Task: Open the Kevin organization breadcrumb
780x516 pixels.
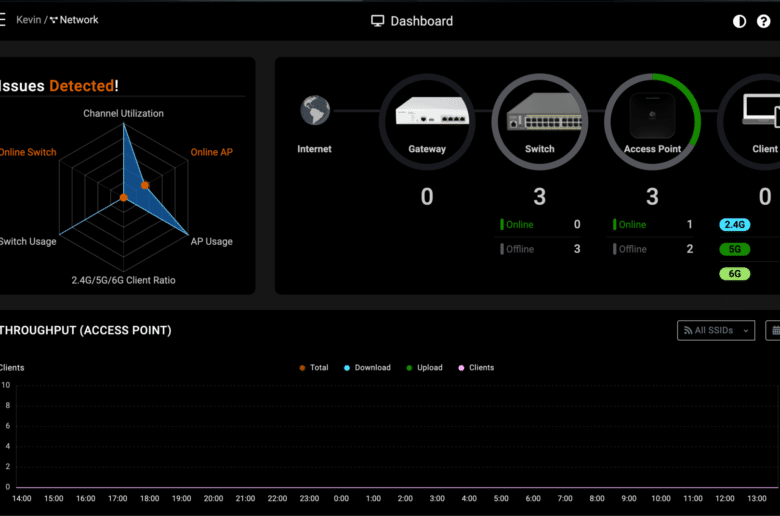Action: [28, 20]
